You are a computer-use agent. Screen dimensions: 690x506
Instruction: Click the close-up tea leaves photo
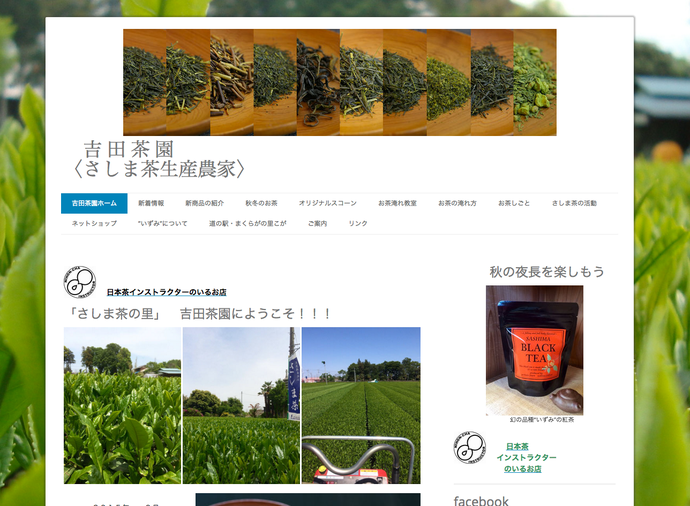tap(122, 405)
